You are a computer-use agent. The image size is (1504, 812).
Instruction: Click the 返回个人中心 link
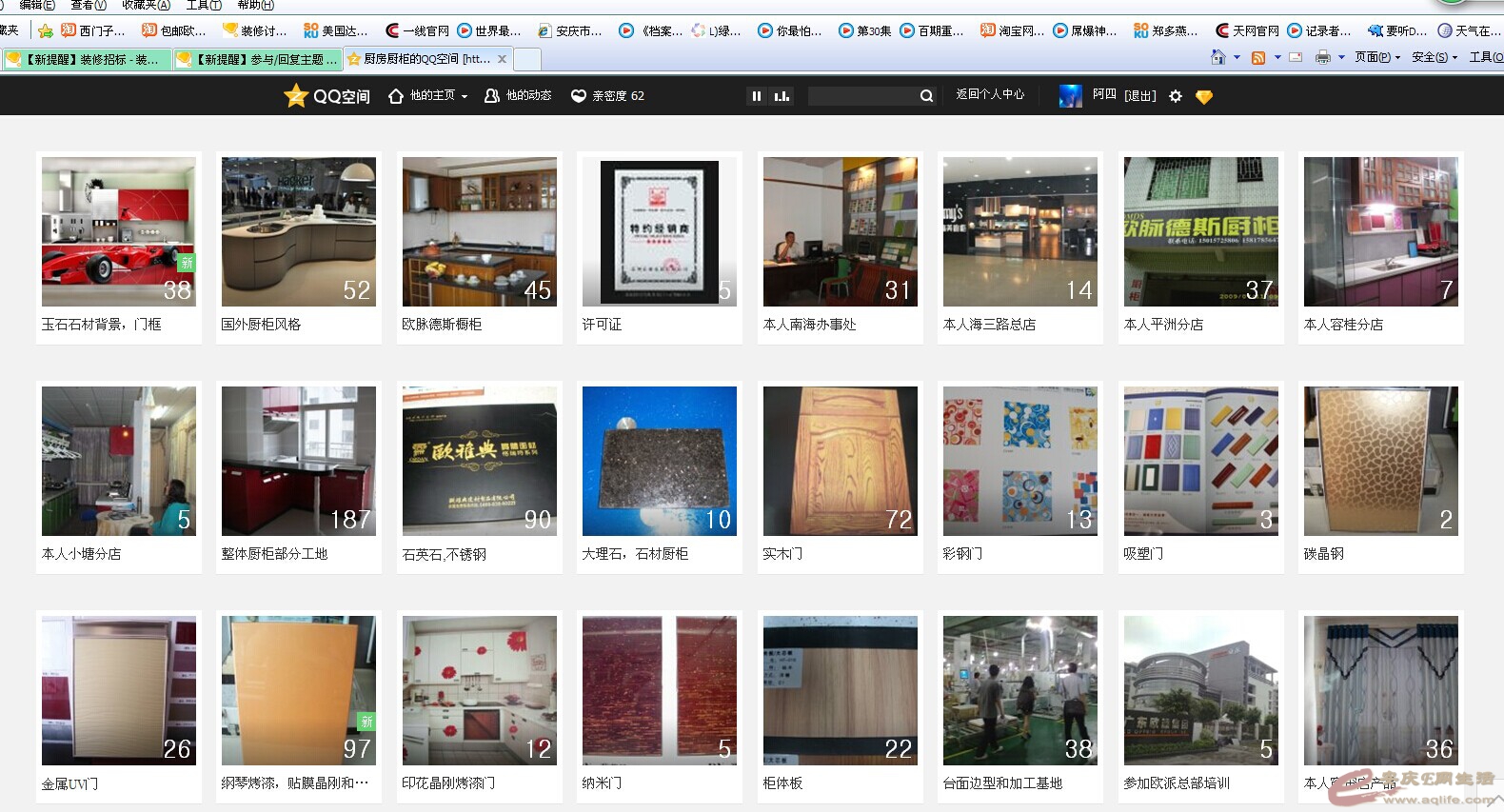pyautogui.click(x=990, y=95)
